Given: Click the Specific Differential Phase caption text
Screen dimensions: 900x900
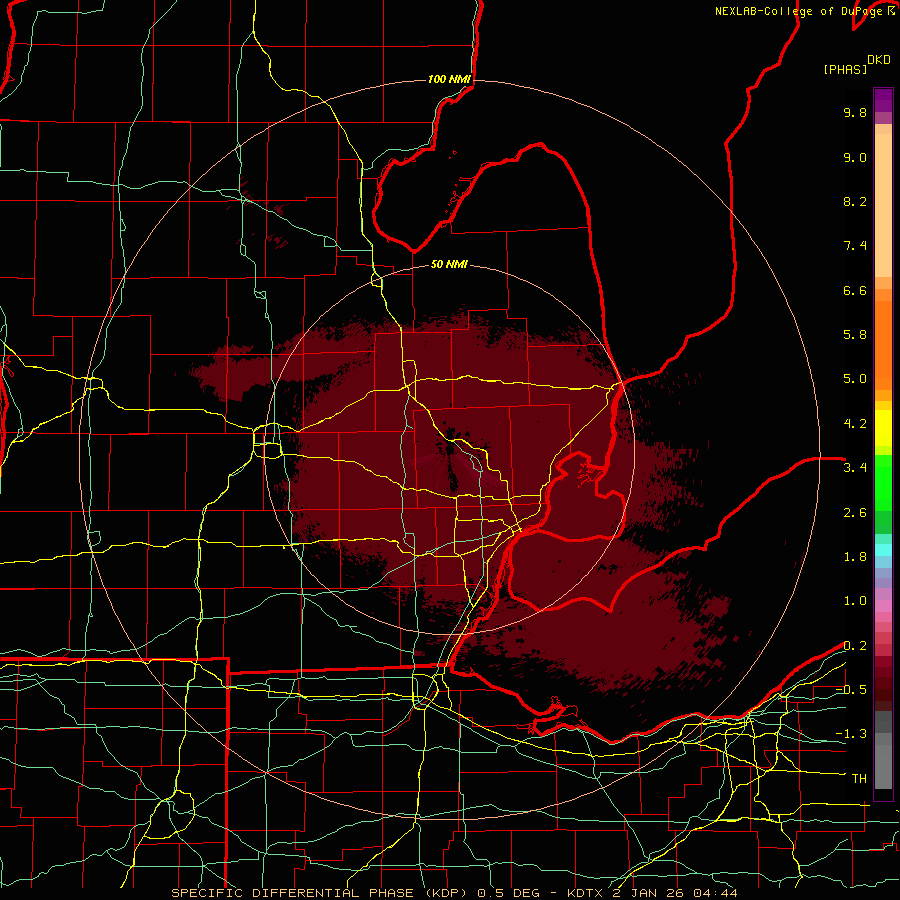Looking at the screenshot, I should pyautogui.click(x=454, y=893).
